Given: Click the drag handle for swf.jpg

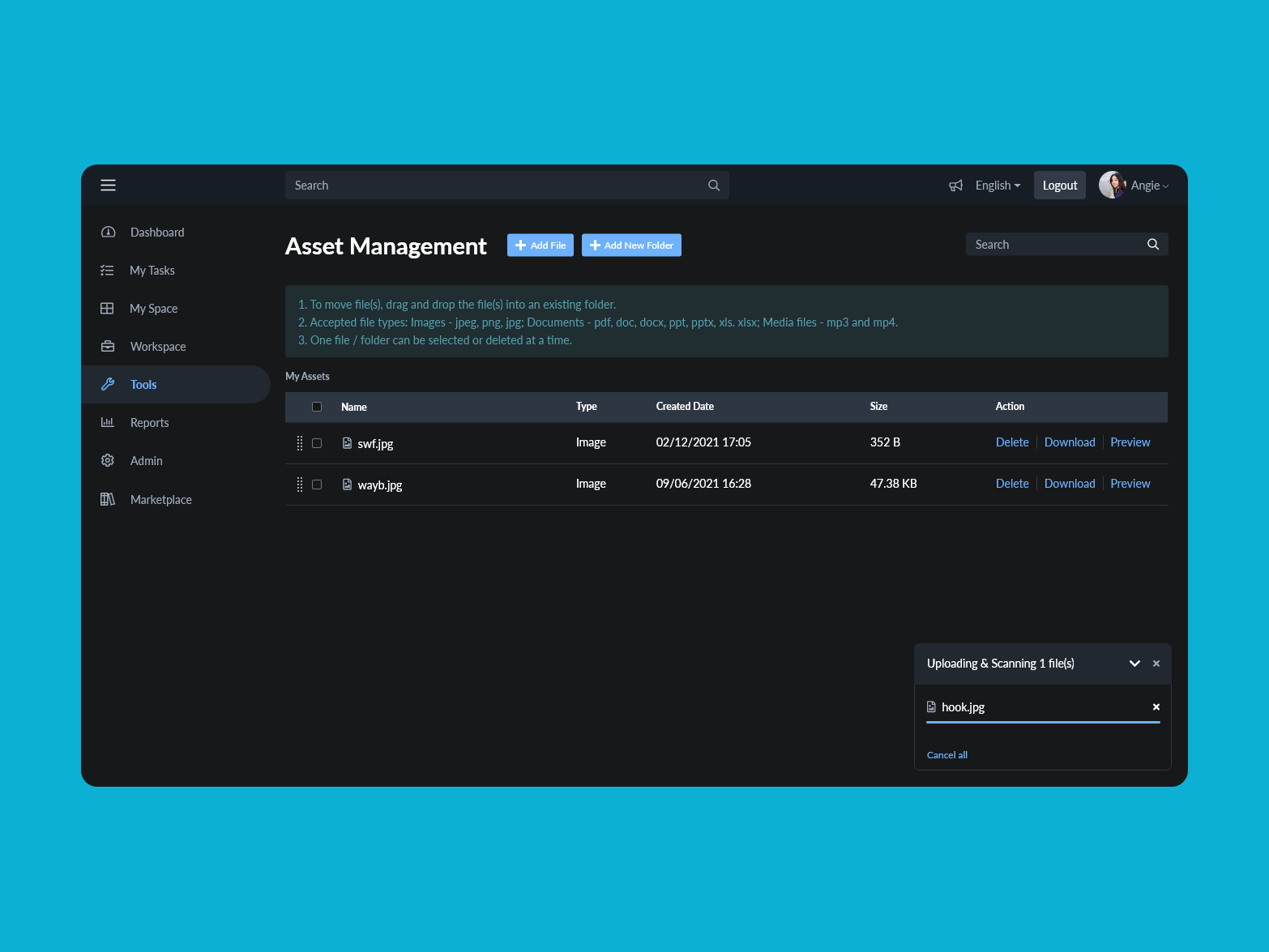Looking at the screenshot, I should [300, 443].
